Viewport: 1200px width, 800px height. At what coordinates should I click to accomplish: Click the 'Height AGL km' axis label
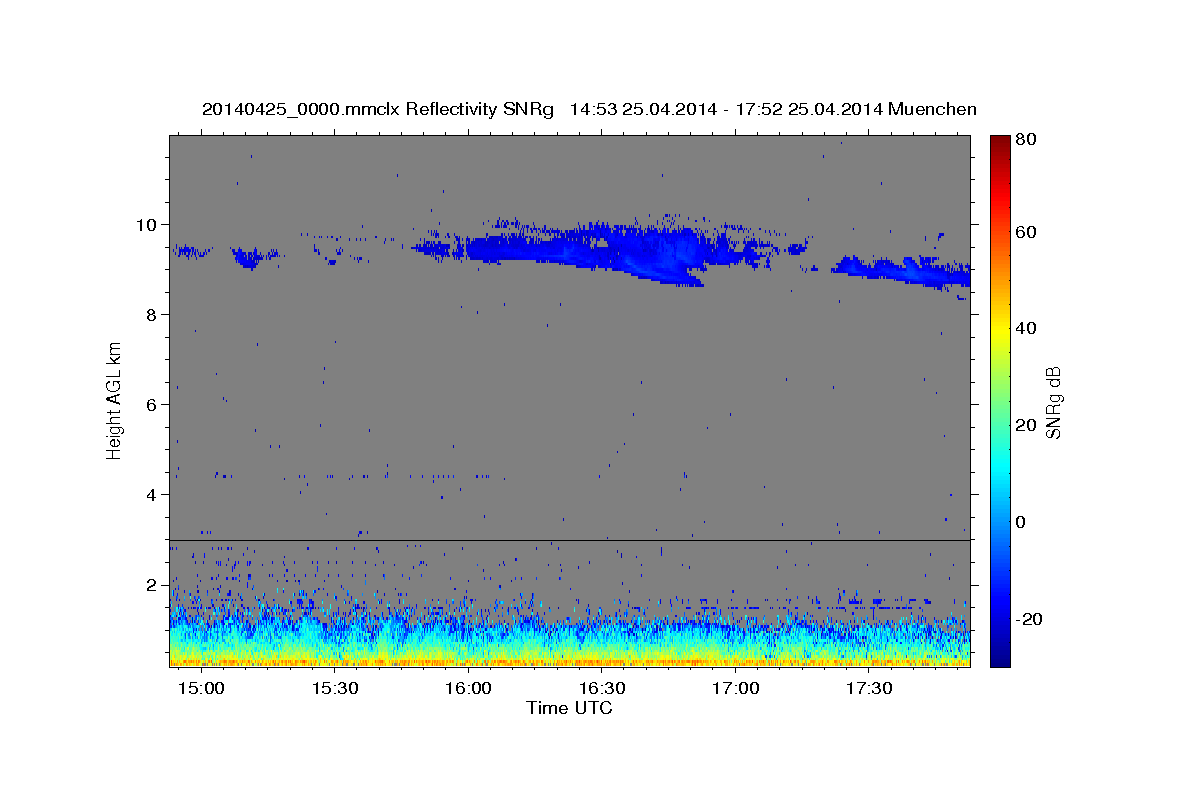(115, 400)
